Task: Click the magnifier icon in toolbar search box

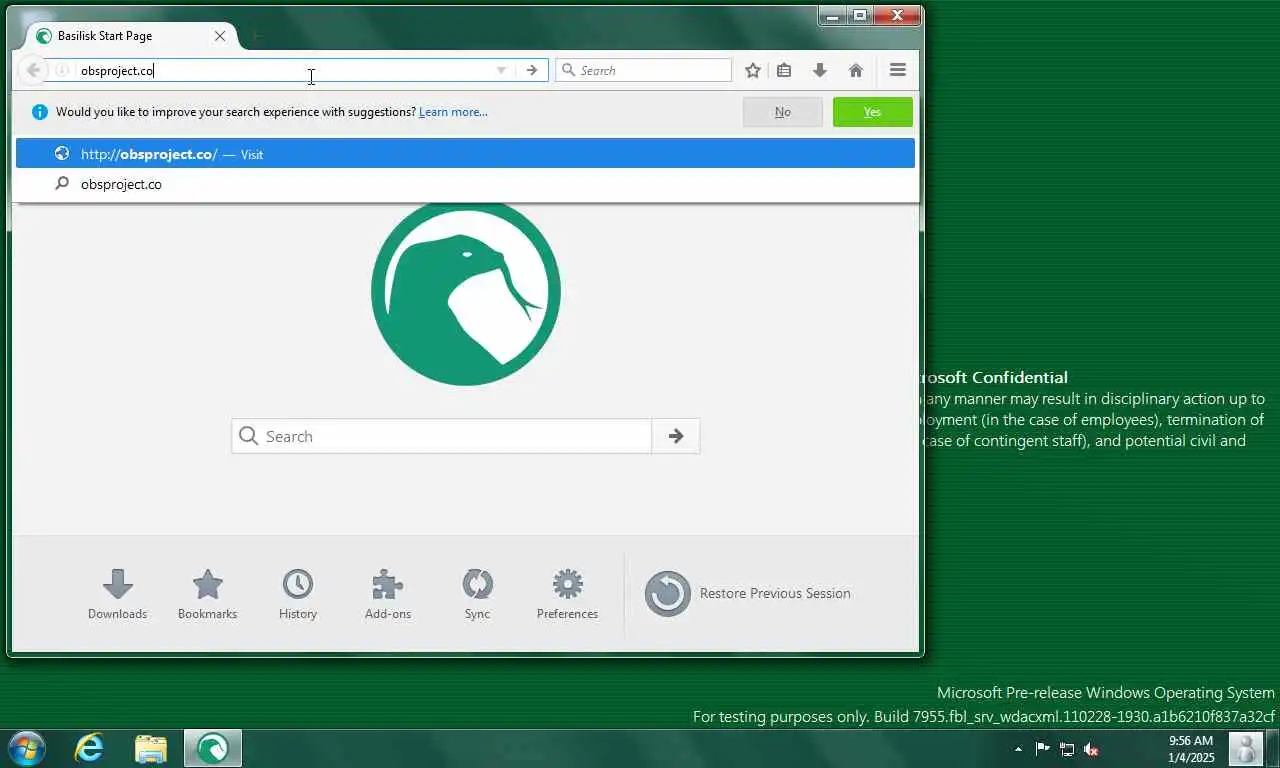Action: 568,70
